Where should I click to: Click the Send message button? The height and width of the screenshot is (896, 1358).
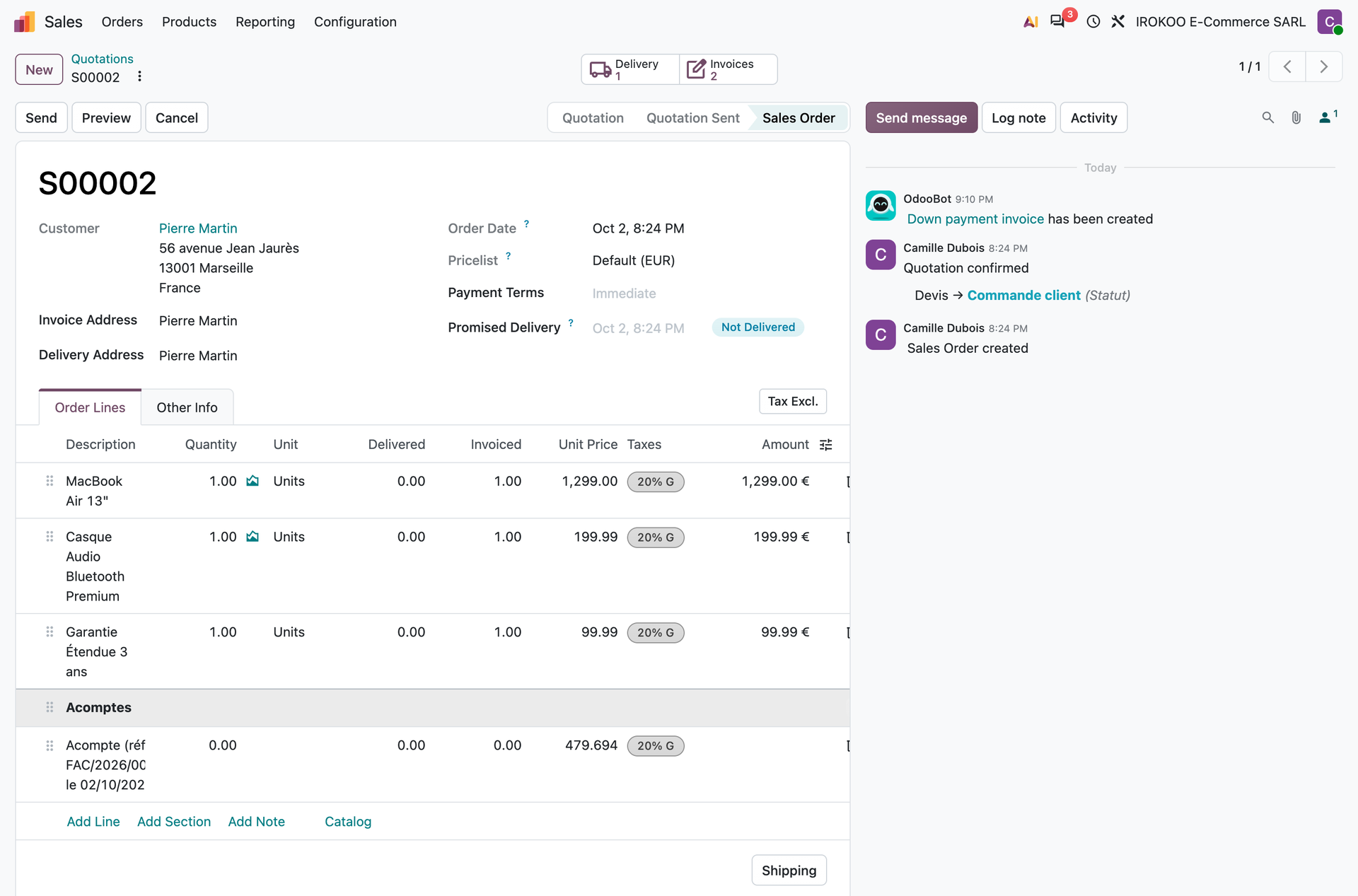pyautogui.click(x=921, y=118)
